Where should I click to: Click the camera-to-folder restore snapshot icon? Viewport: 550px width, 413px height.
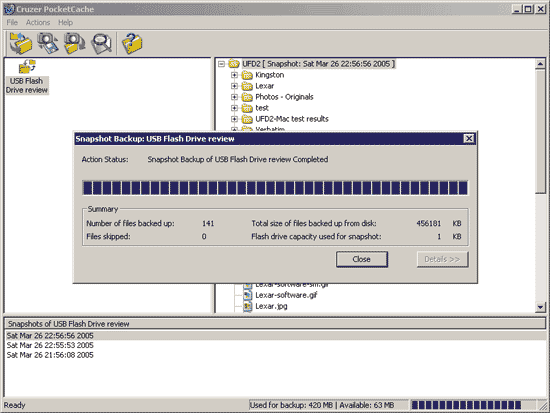(x=74, y=43)
